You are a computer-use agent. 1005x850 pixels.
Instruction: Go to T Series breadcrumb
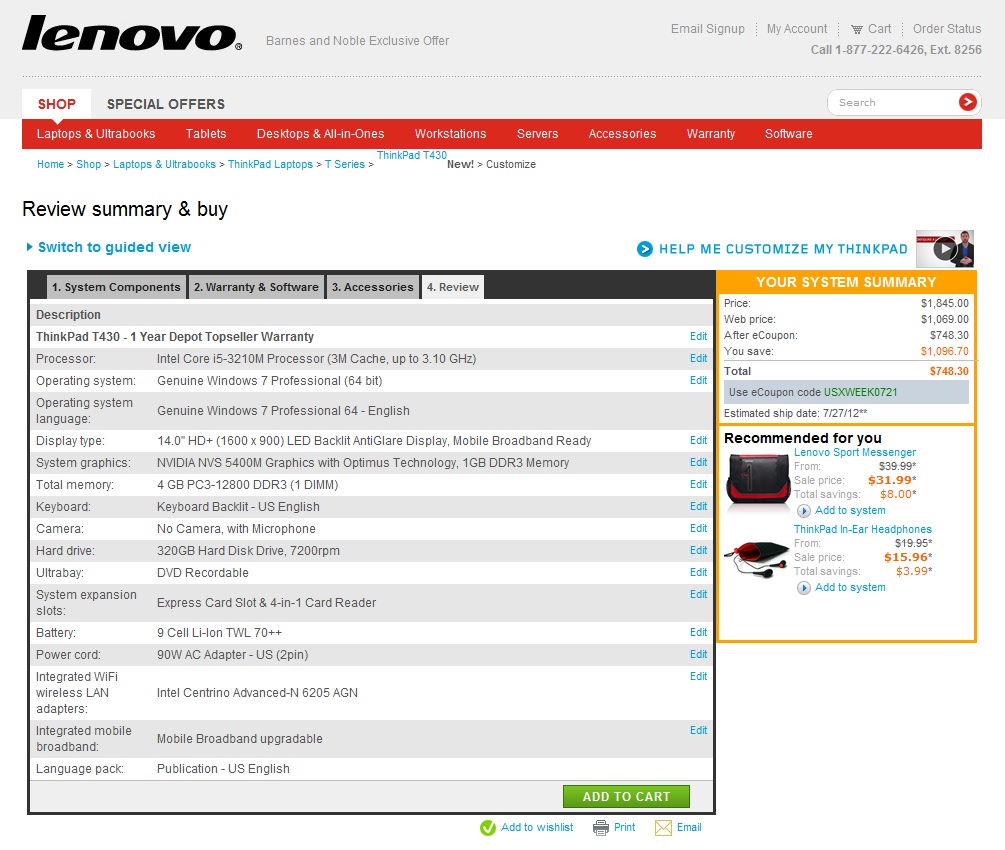point(345,164)
